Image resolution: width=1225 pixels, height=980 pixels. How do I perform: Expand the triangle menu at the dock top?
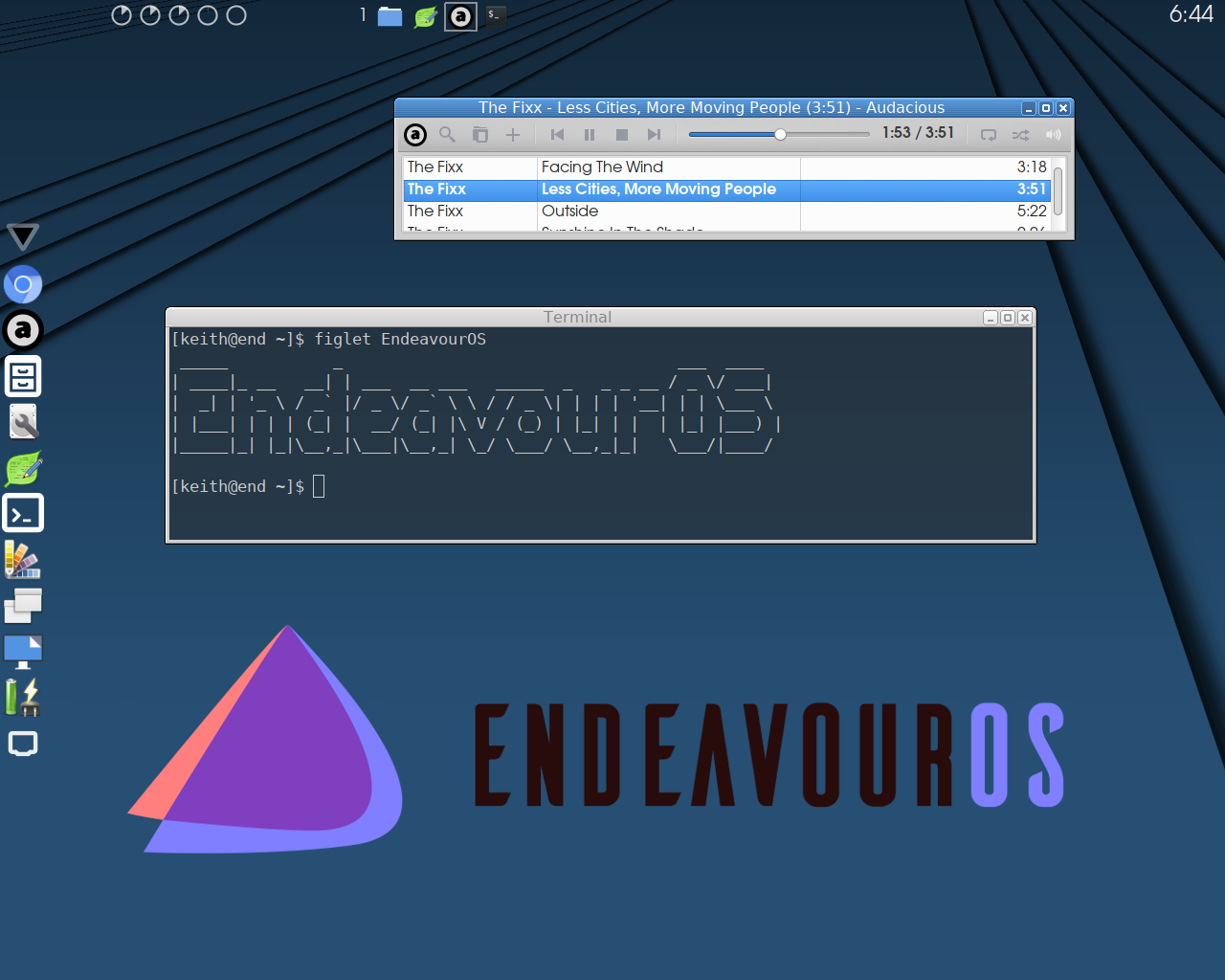23,236
